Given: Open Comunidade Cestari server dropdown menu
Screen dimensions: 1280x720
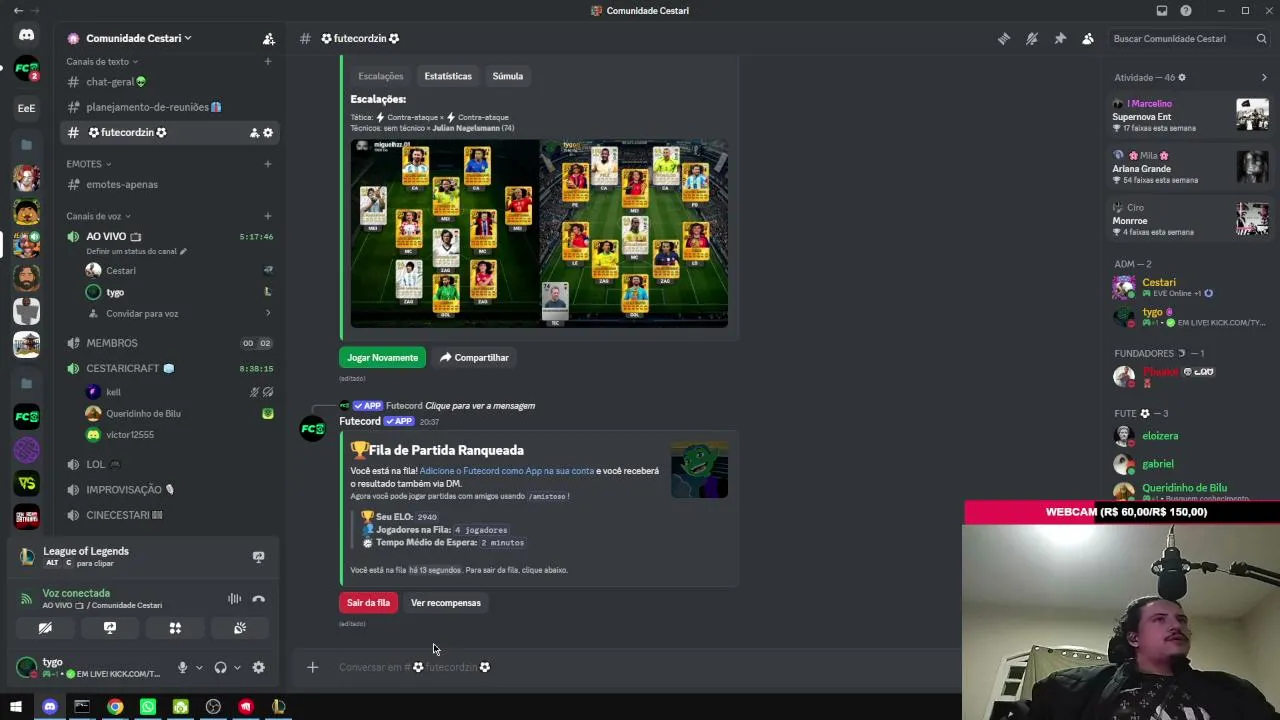Looking at the screenshot, I should tap(138, 39).
